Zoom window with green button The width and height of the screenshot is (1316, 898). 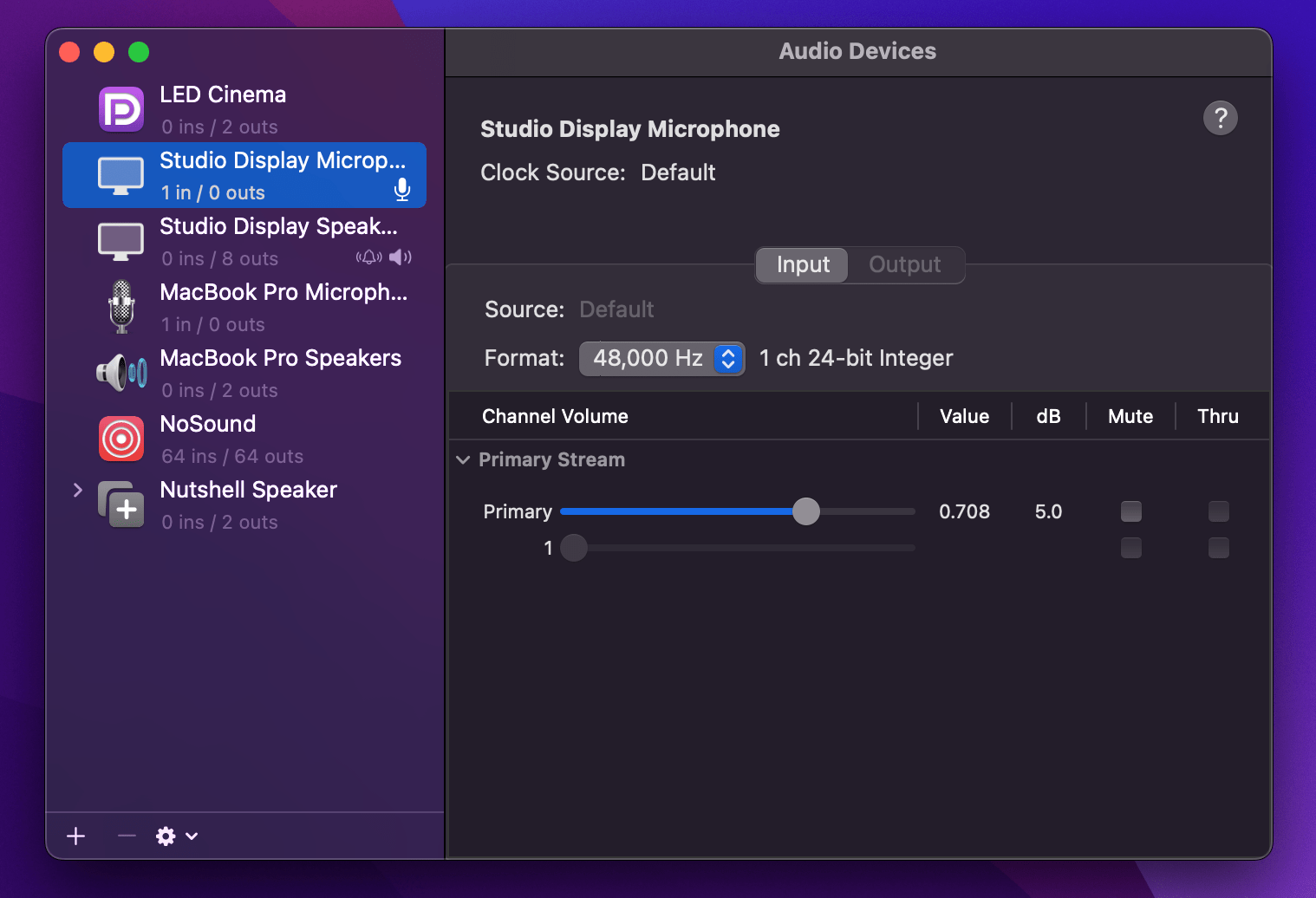139,52
